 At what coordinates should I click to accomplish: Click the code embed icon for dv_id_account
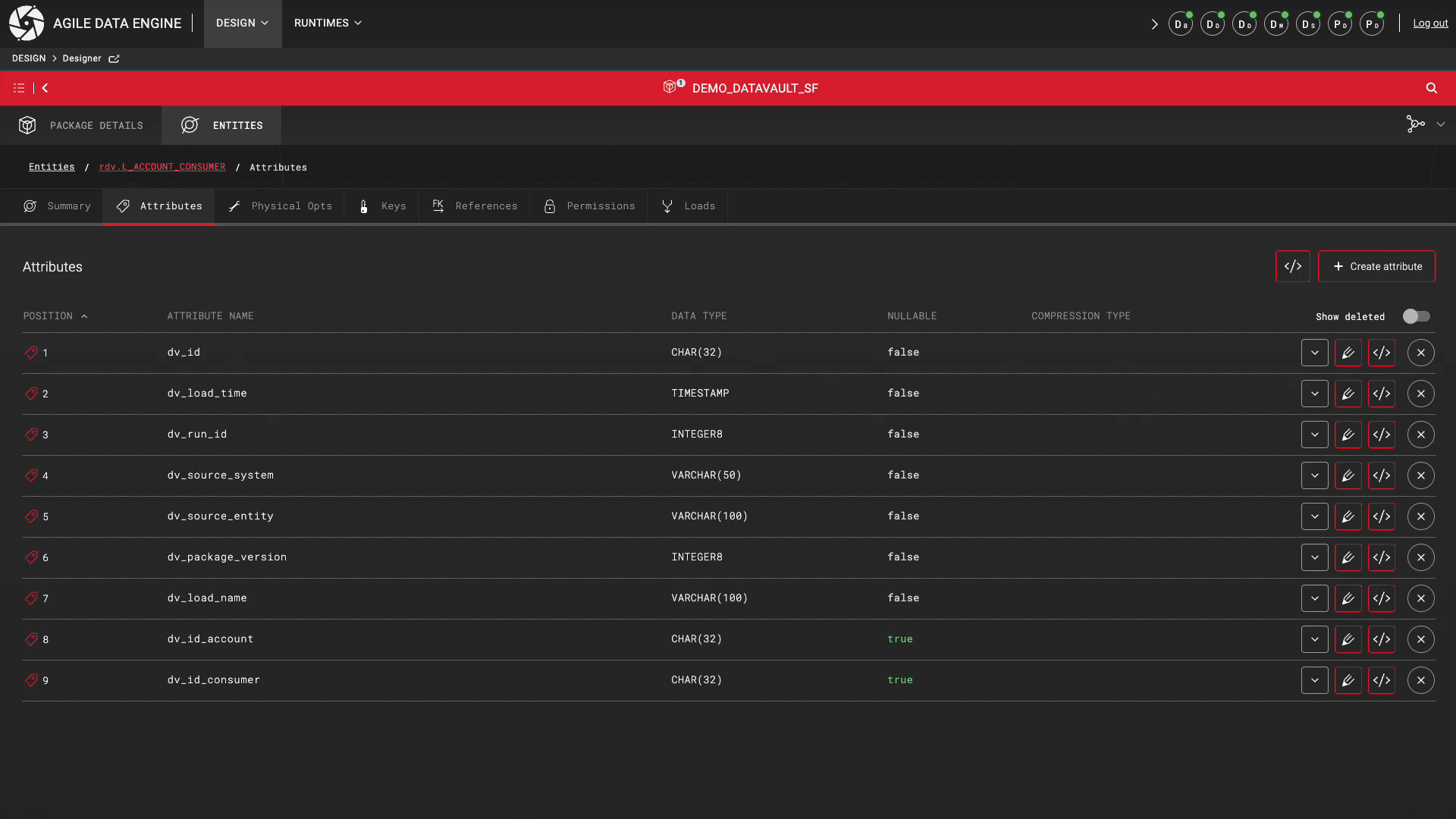point(1381,639)
